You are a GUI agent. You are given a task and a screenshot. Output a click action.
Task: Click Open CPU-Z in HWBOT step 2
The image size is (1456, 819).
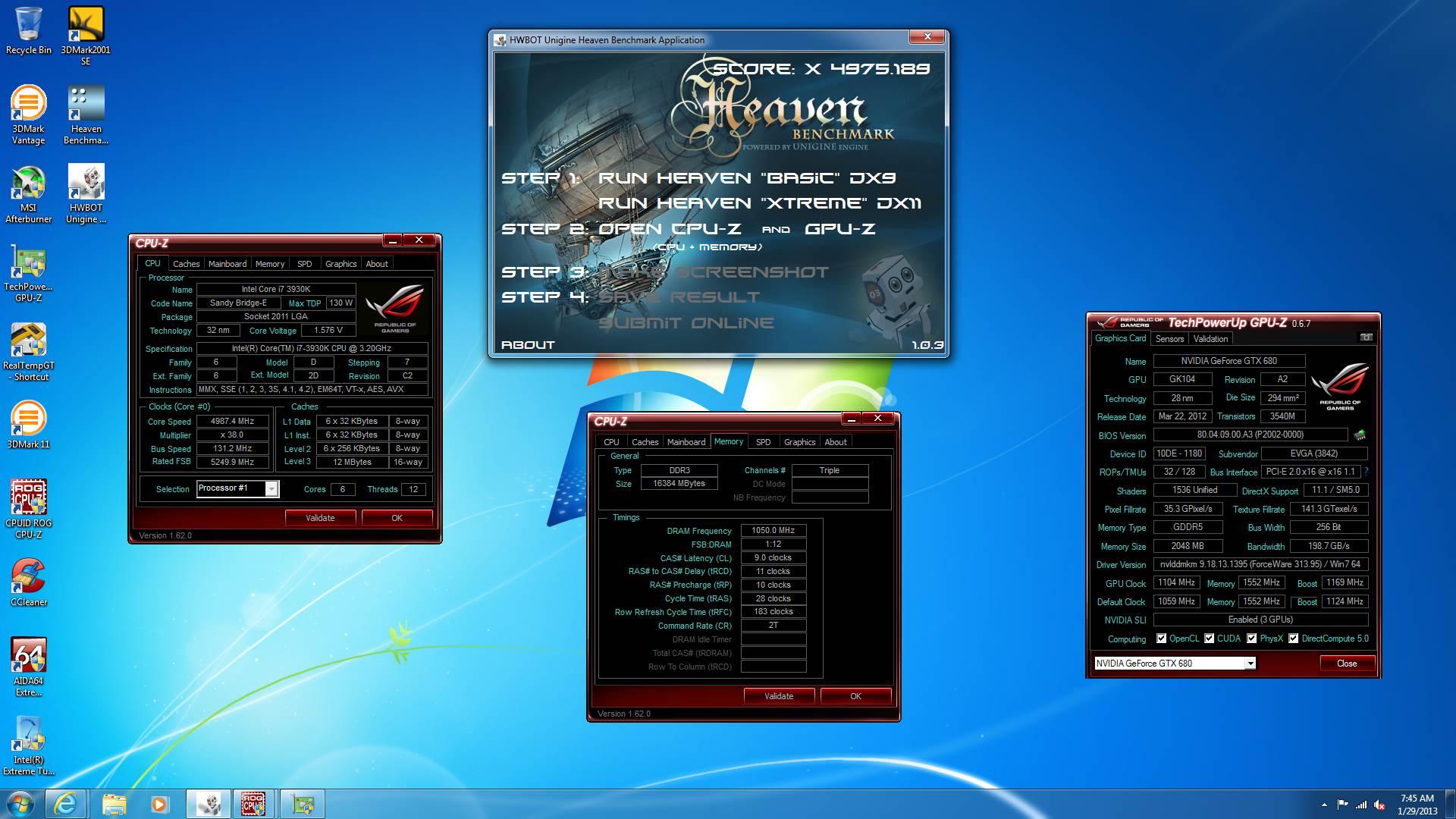670,229
